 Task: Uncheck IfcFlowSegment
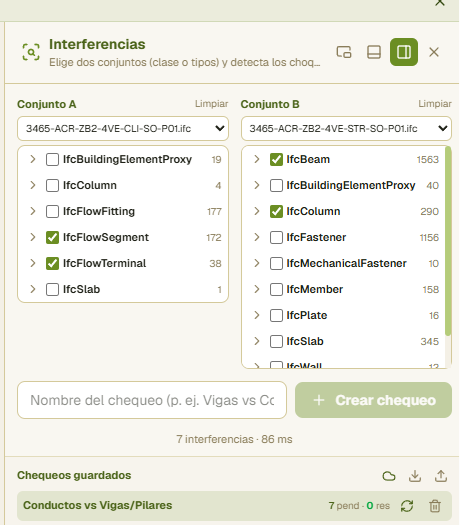pyautogui.click(x=52, y=238)
